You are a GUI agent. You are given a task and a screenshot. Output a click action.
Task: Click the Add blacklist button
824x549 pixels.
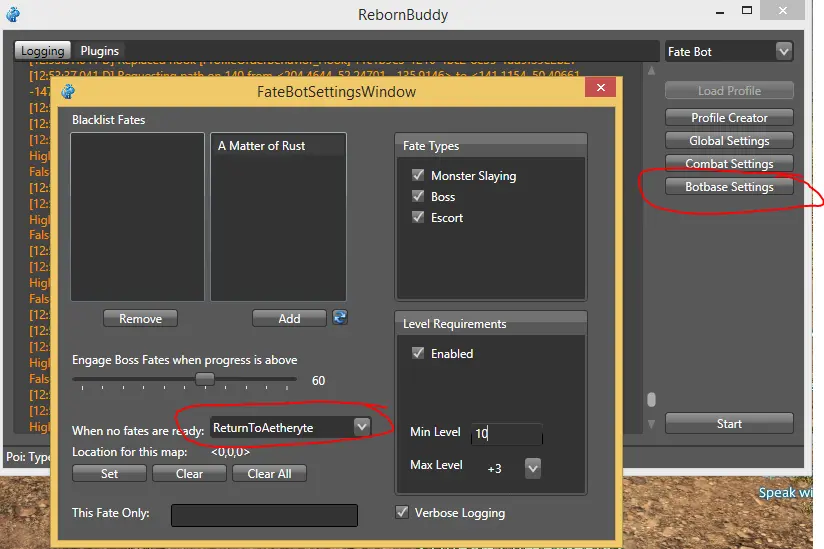290,318
